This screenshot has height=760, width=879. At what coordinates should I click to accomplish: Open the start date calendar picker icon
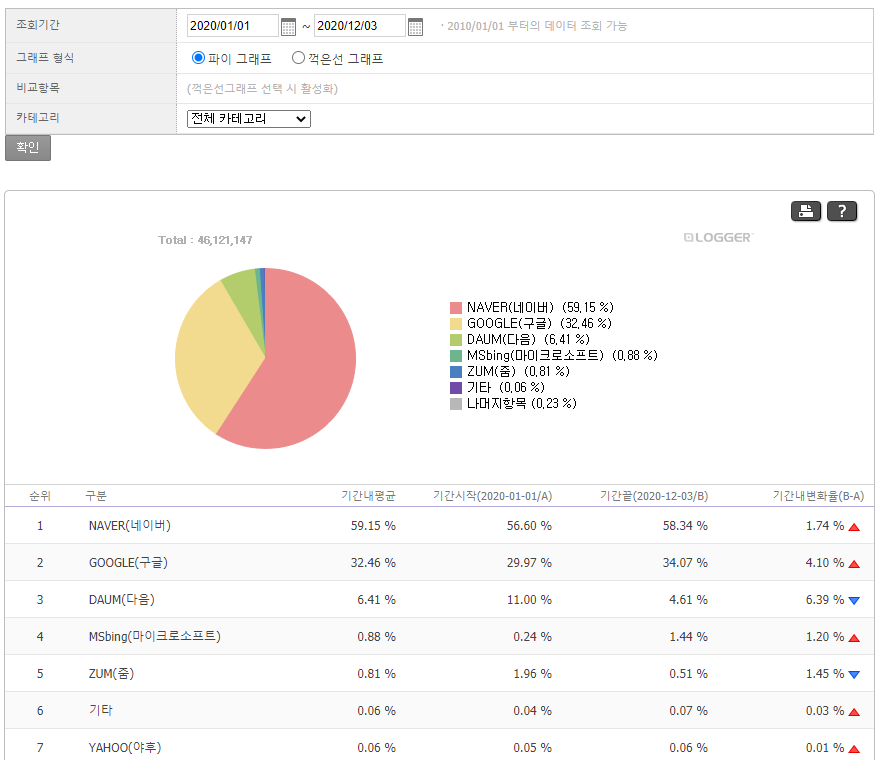coord(288,26)
